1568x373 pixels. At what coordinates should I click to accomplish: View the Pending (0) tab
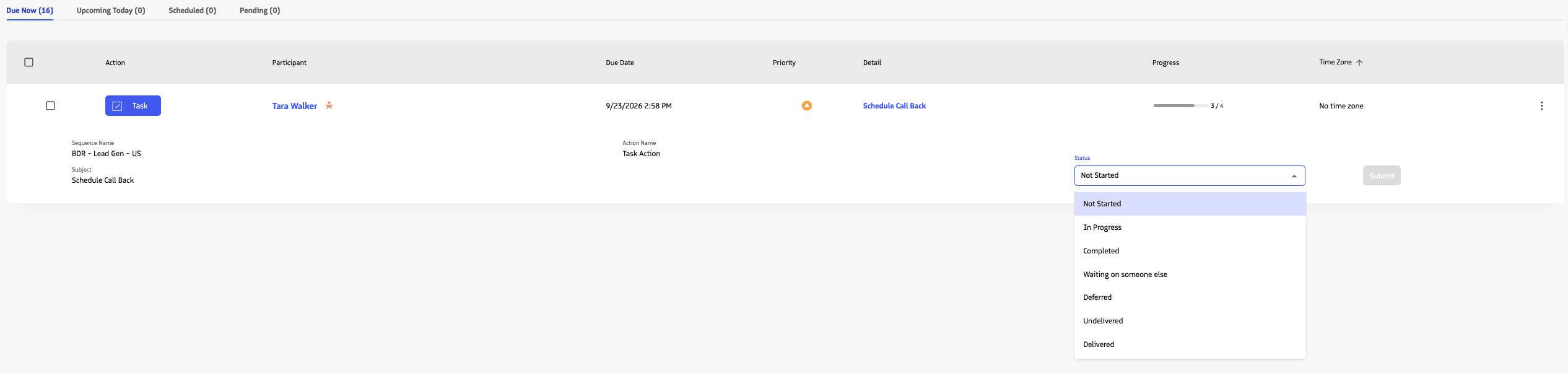click(260, 11)
